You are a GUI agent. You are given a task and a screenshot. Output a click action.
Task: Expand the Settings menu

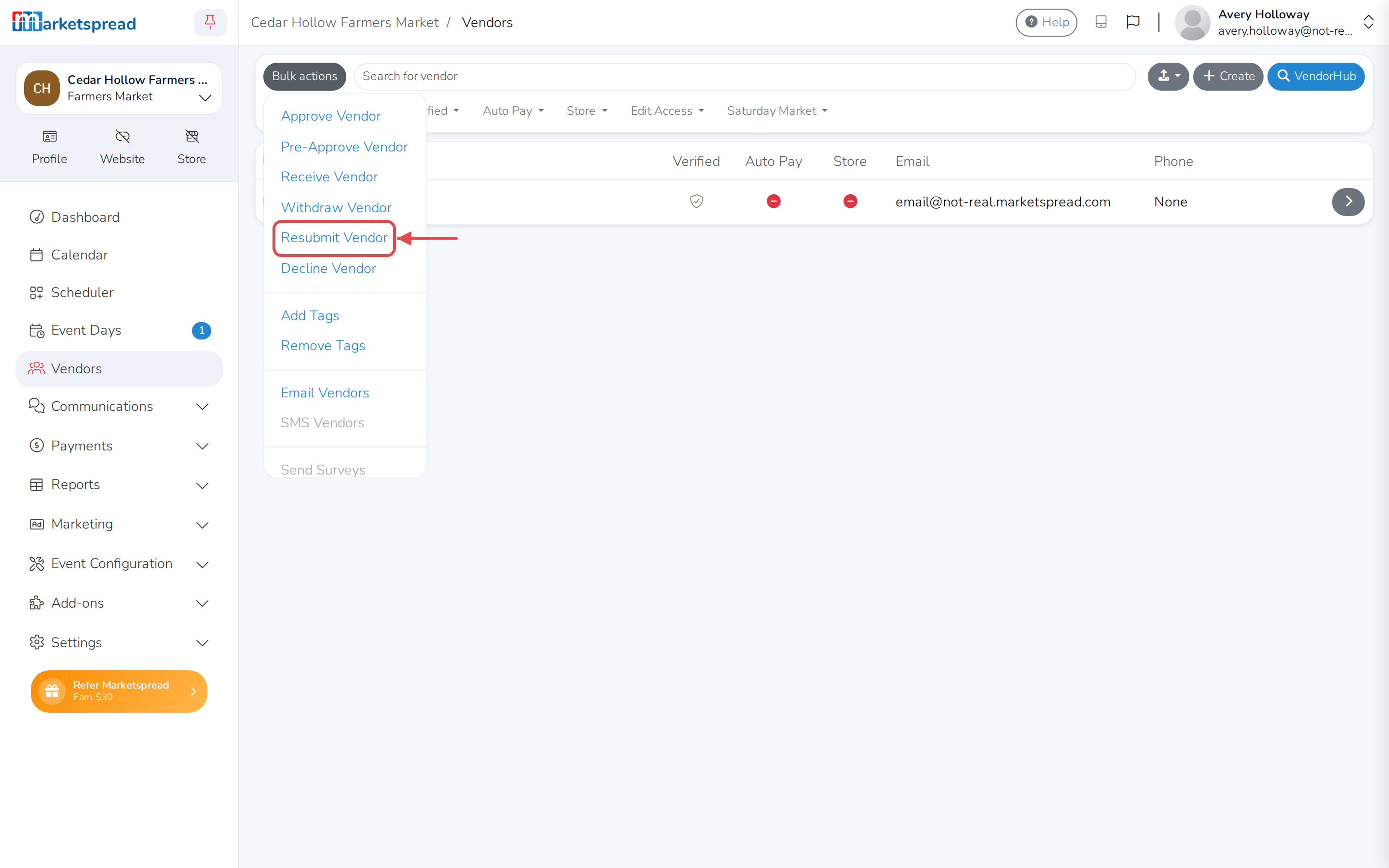[x=119, y=642]
